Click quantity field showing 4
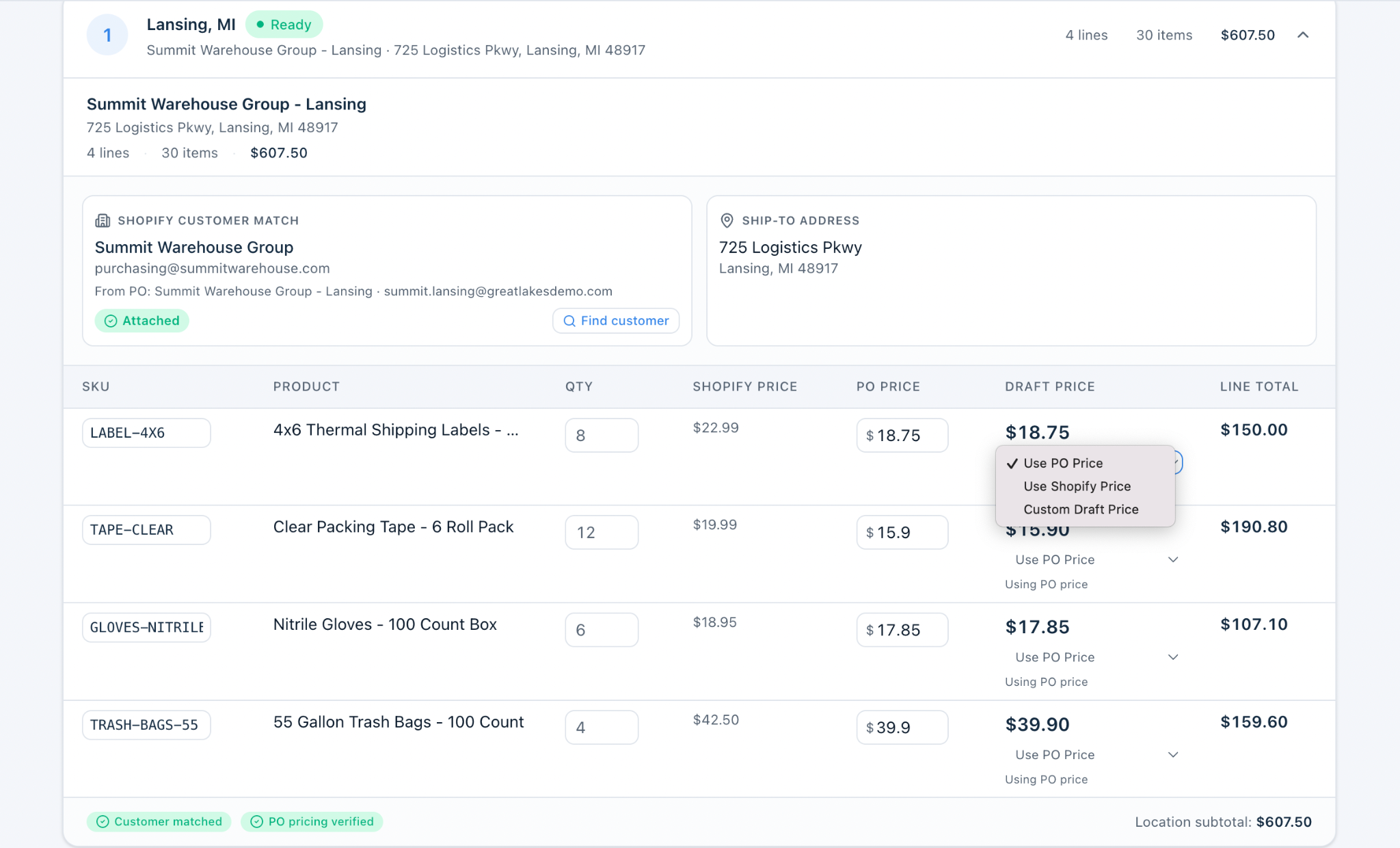The height and width of the screenshot is (848, 1400). point(602,727)
